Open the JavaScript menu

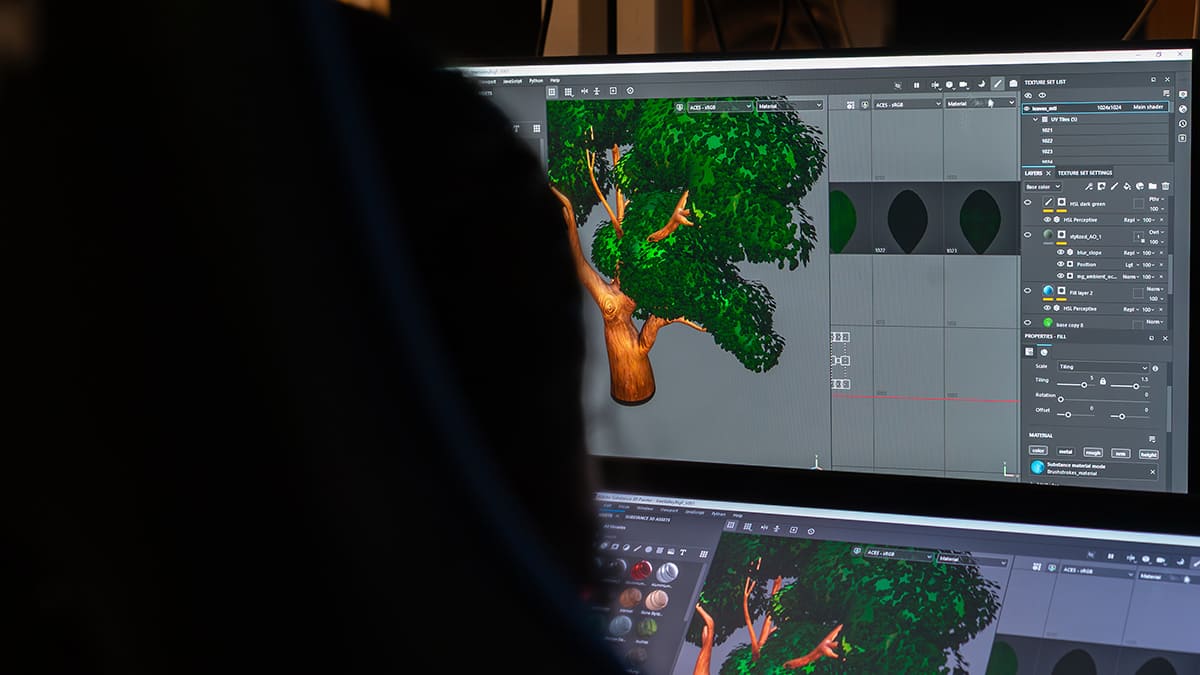511,81
